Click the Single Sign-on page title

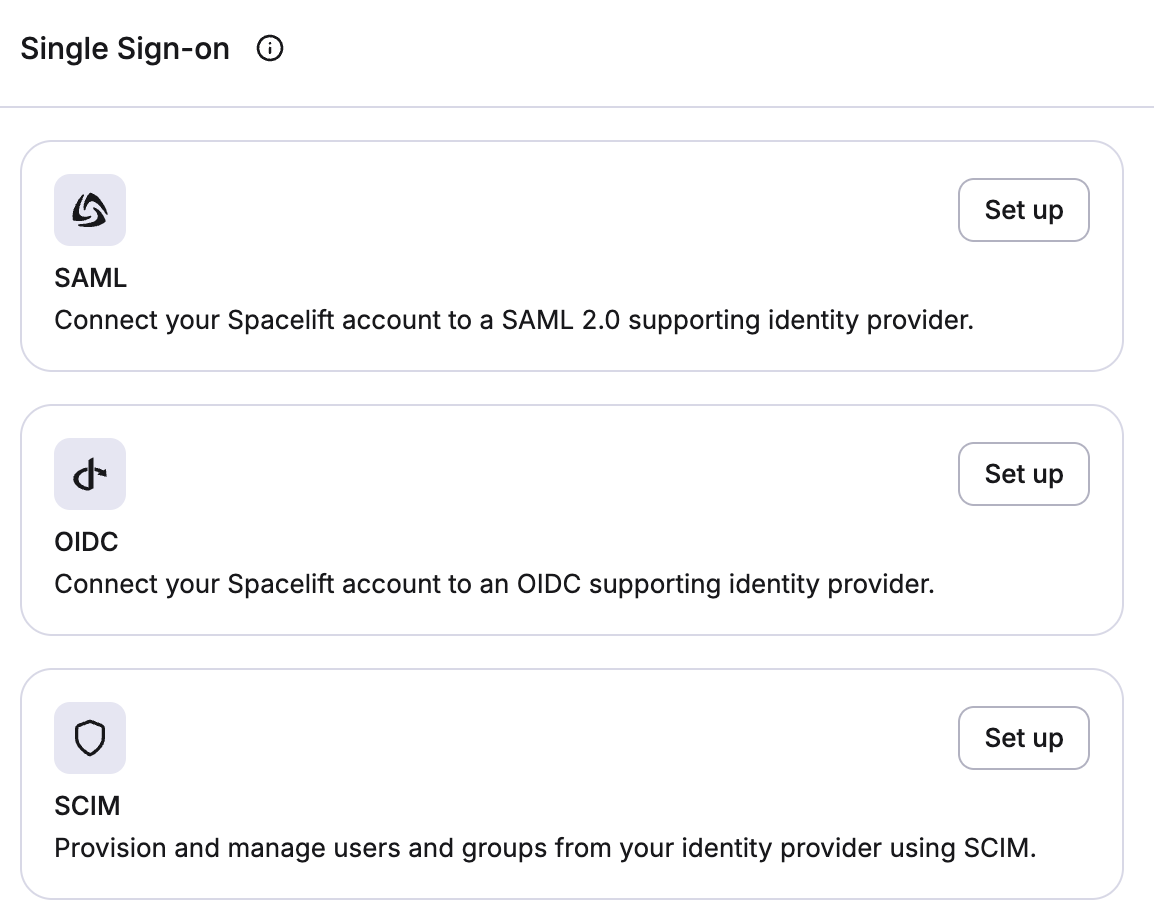[124, 47]
